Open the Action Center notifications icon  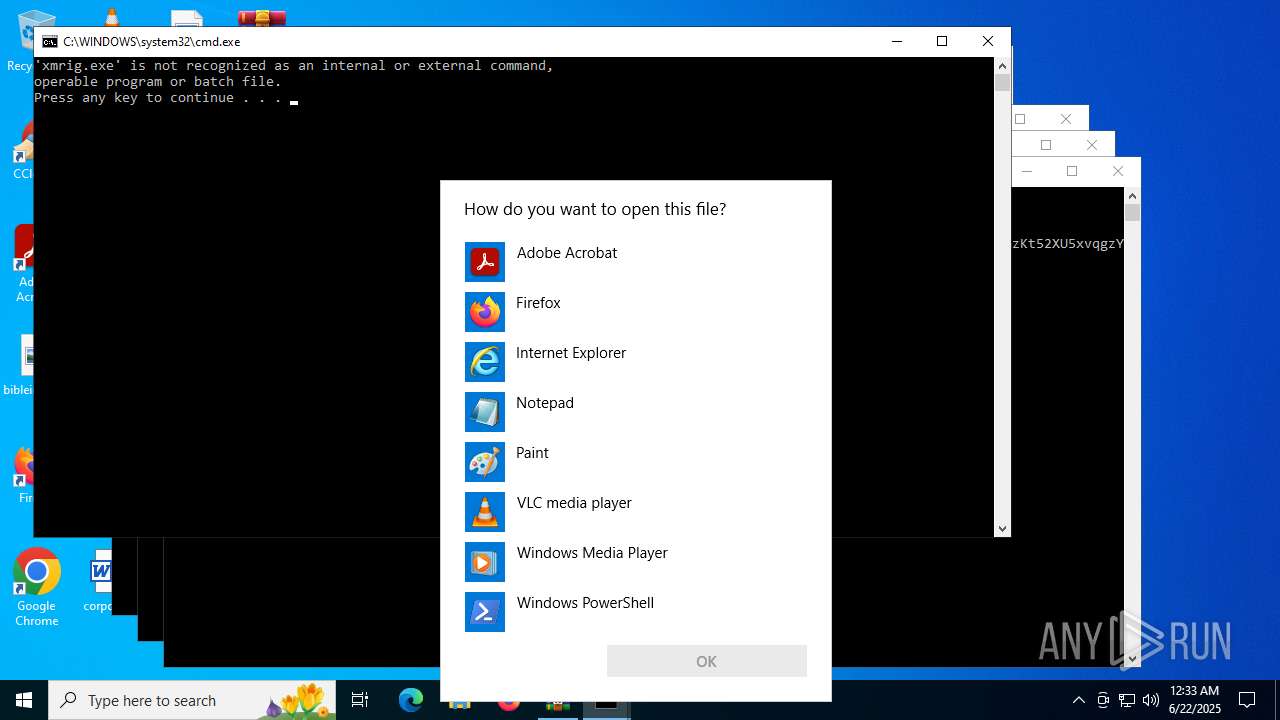[x=1247, y=700]
